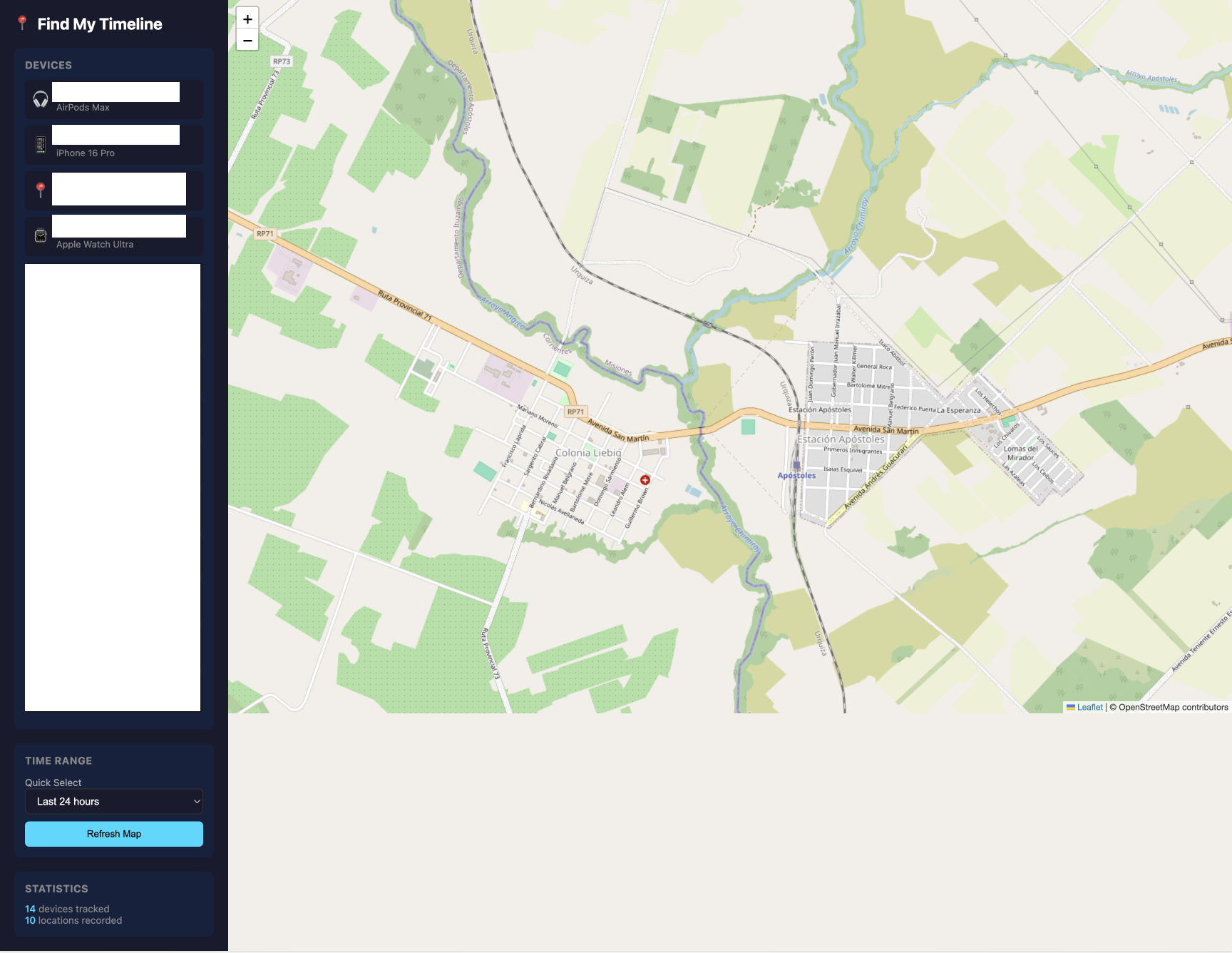1232x953 pixels.
Task: Click the red pin device icon in list
Action: point(41,190)
